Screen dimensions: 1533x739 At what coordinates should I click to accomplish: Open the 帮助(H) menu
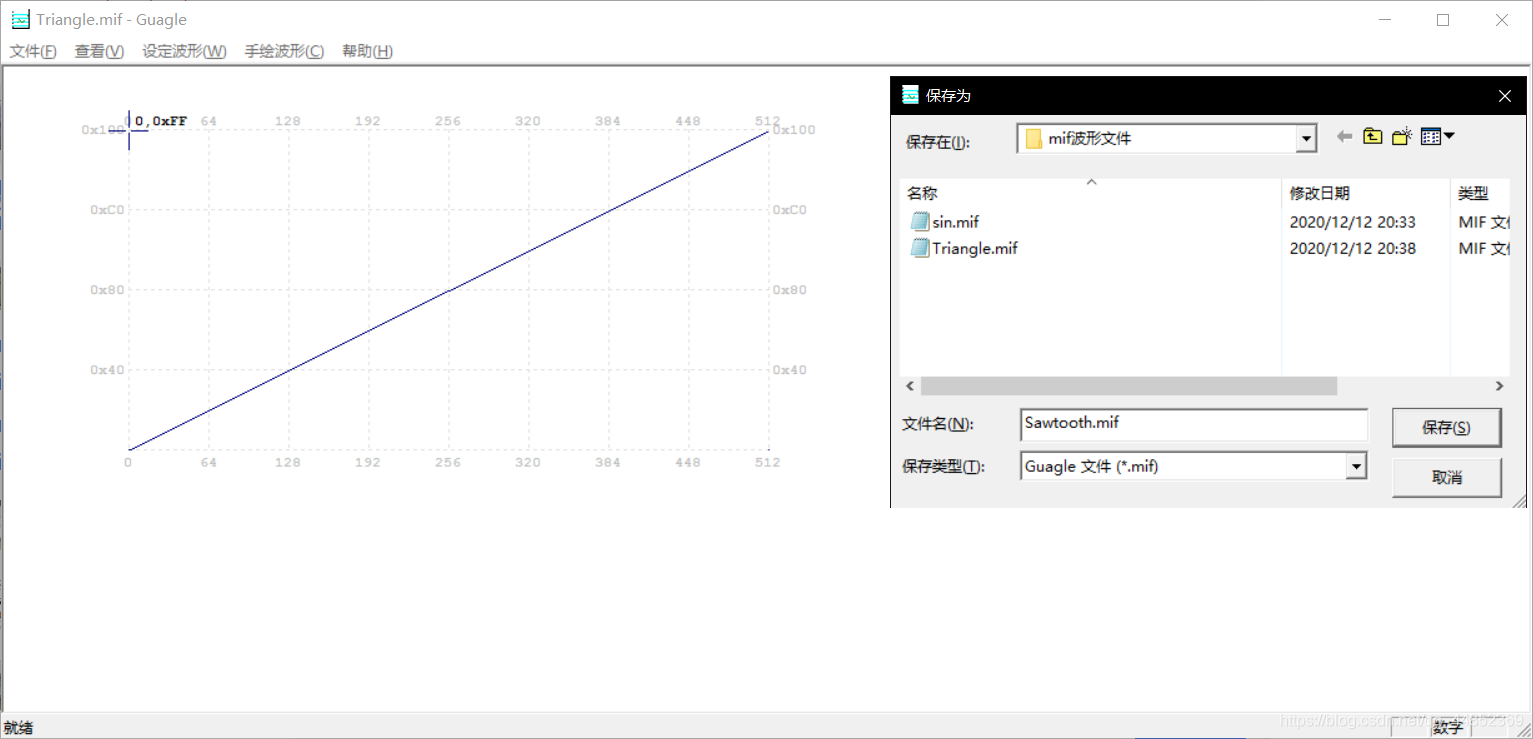367,51
